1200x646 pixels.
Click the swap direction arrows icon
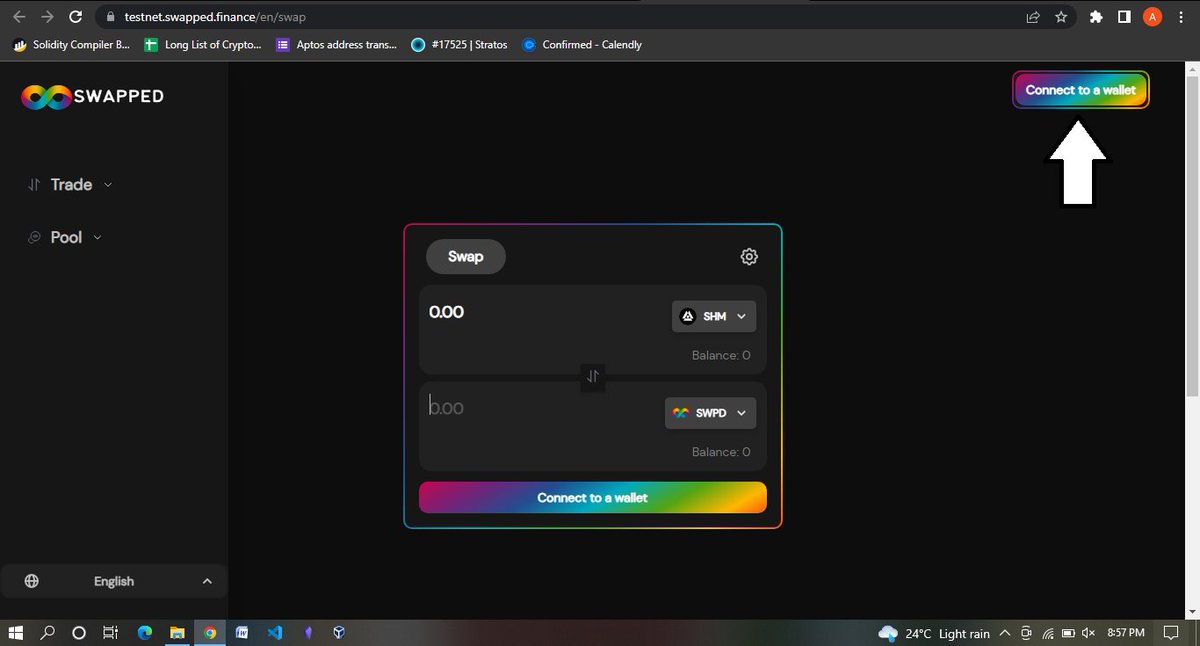click(x=593, y=376)
